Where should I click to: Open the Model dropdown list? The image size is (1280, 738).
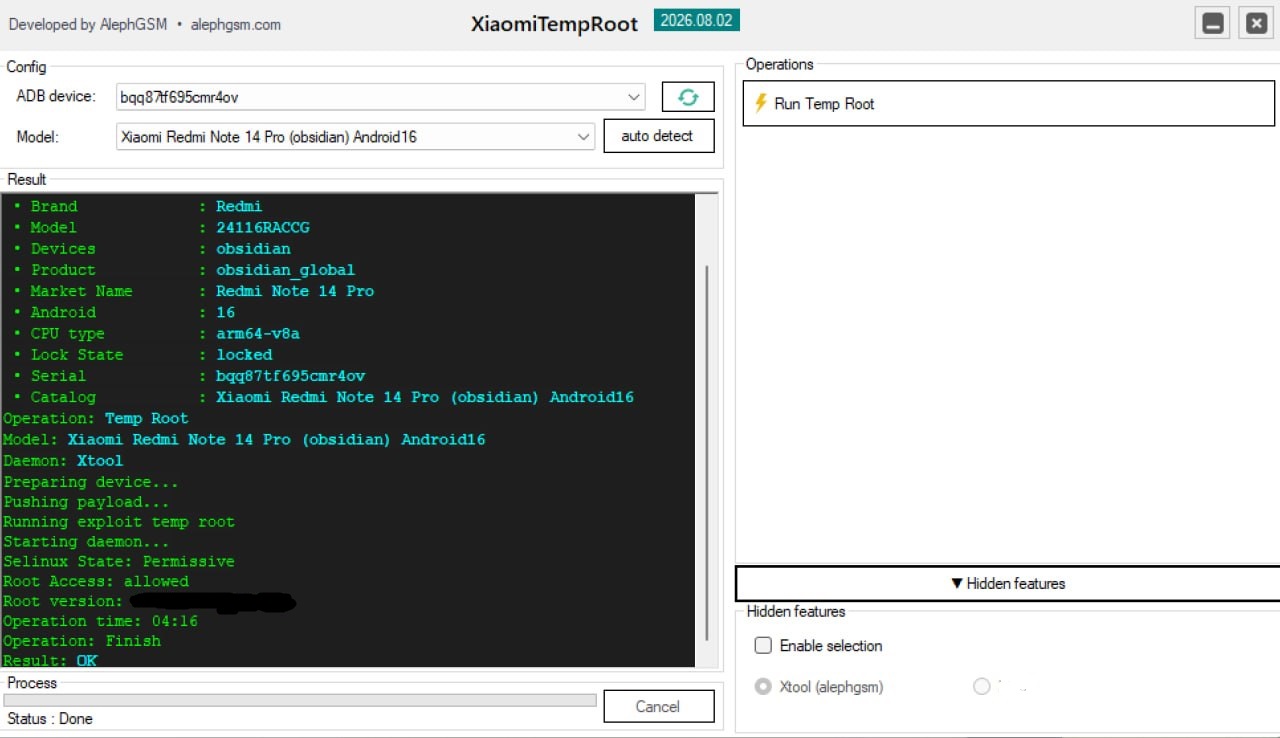coord(585,137)
